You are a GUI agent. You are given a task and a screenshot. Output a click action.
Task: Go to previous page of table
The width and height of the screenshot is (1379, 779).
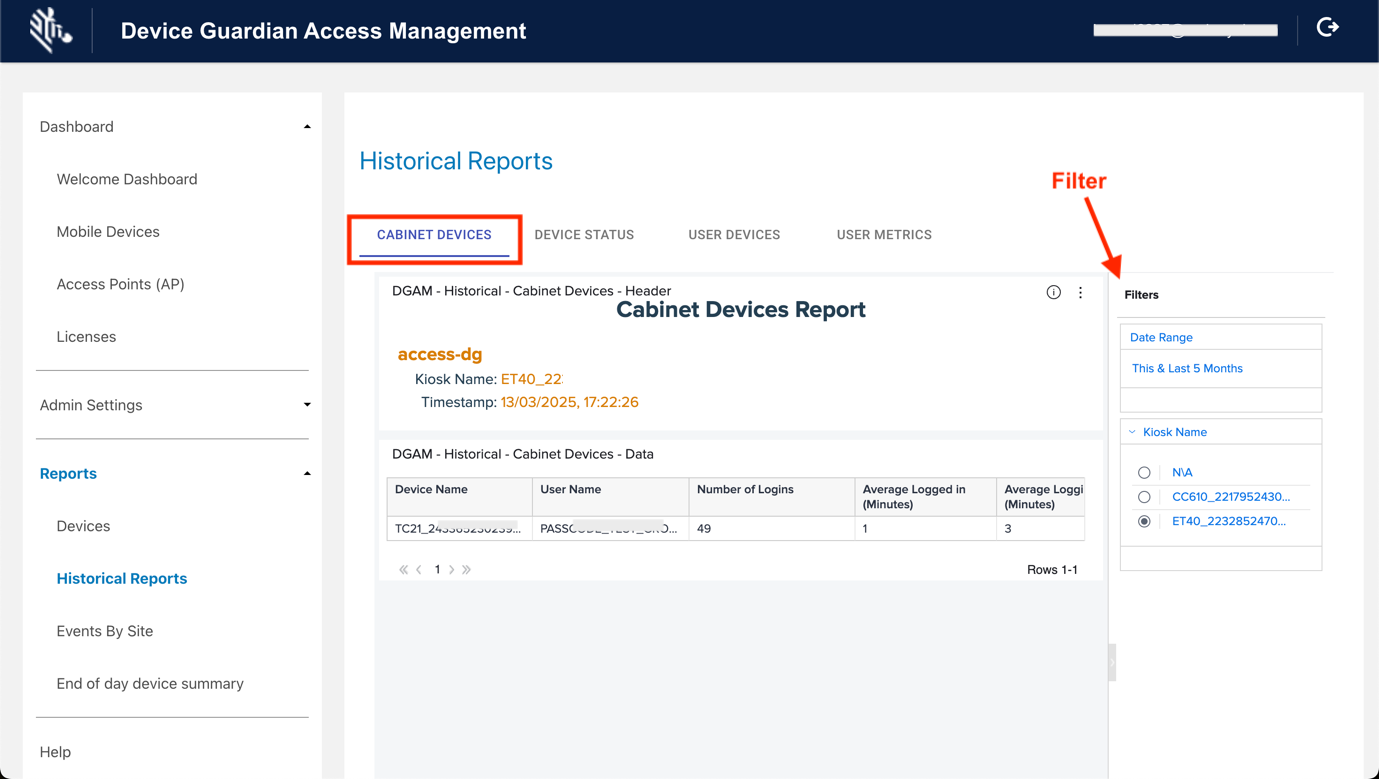(419, 570)
